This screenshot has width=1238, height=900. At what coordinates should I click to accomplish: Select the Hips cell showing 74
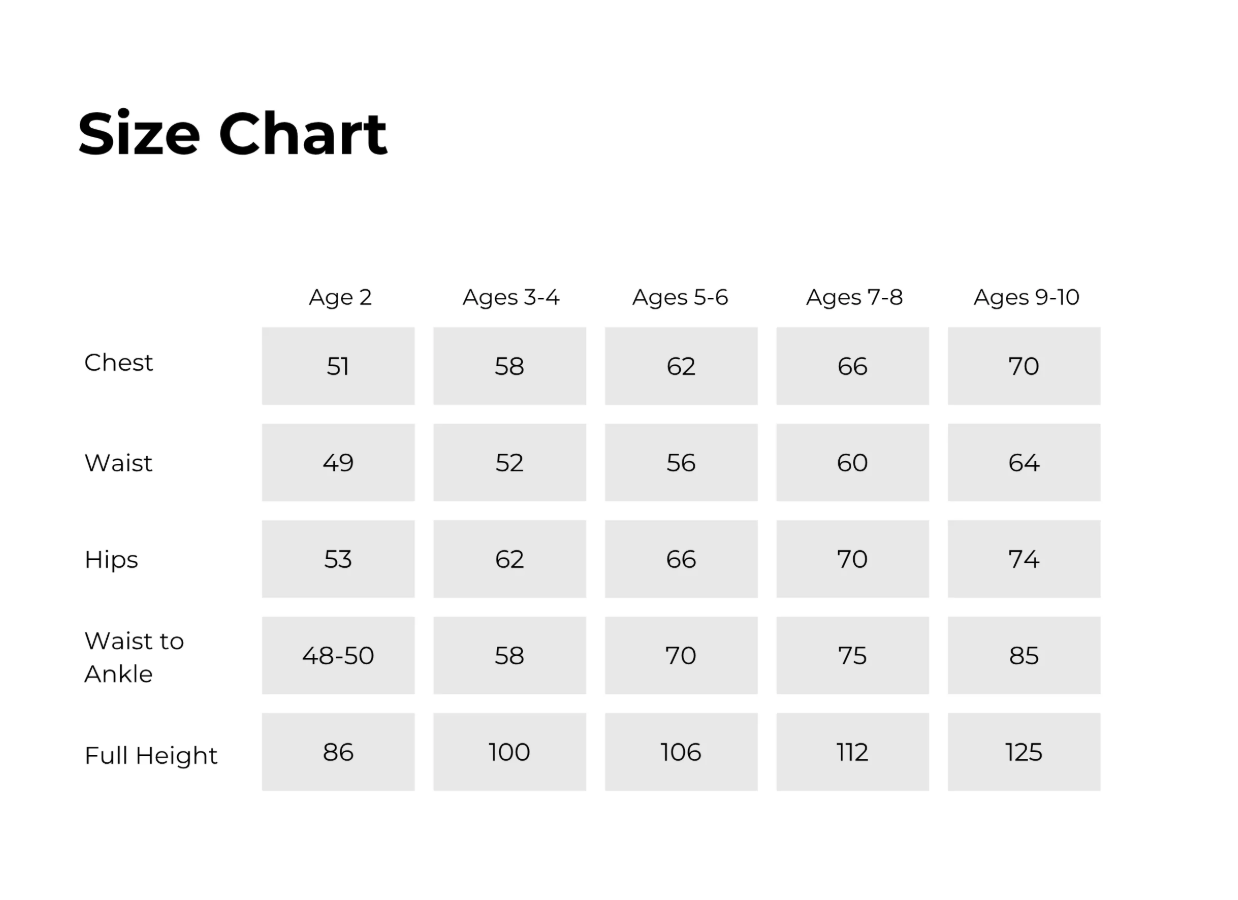coord(1024,559)
